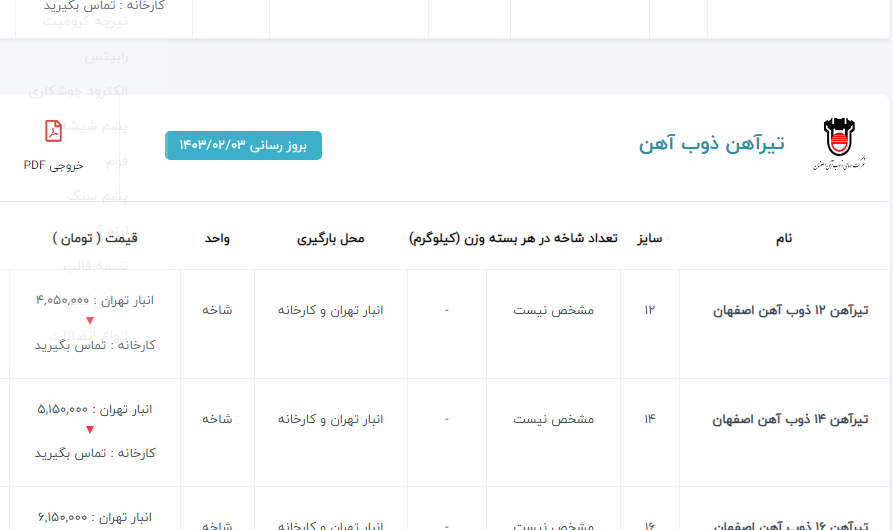Image resolution: width=893 pixels, height=530 pixels.
Task: Click the Zob Ahan company logo
Action: (838, 145)
